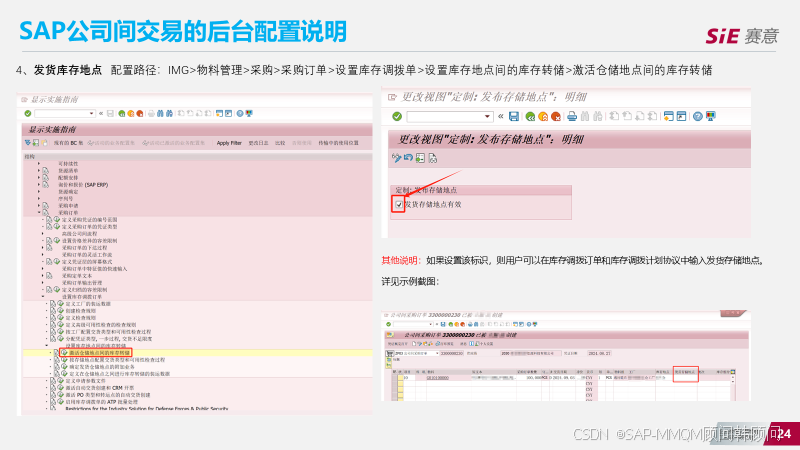This screenshot has height=450, width=800.
Task: Expand the 序列号 tree node arrow
Action: 39,198
